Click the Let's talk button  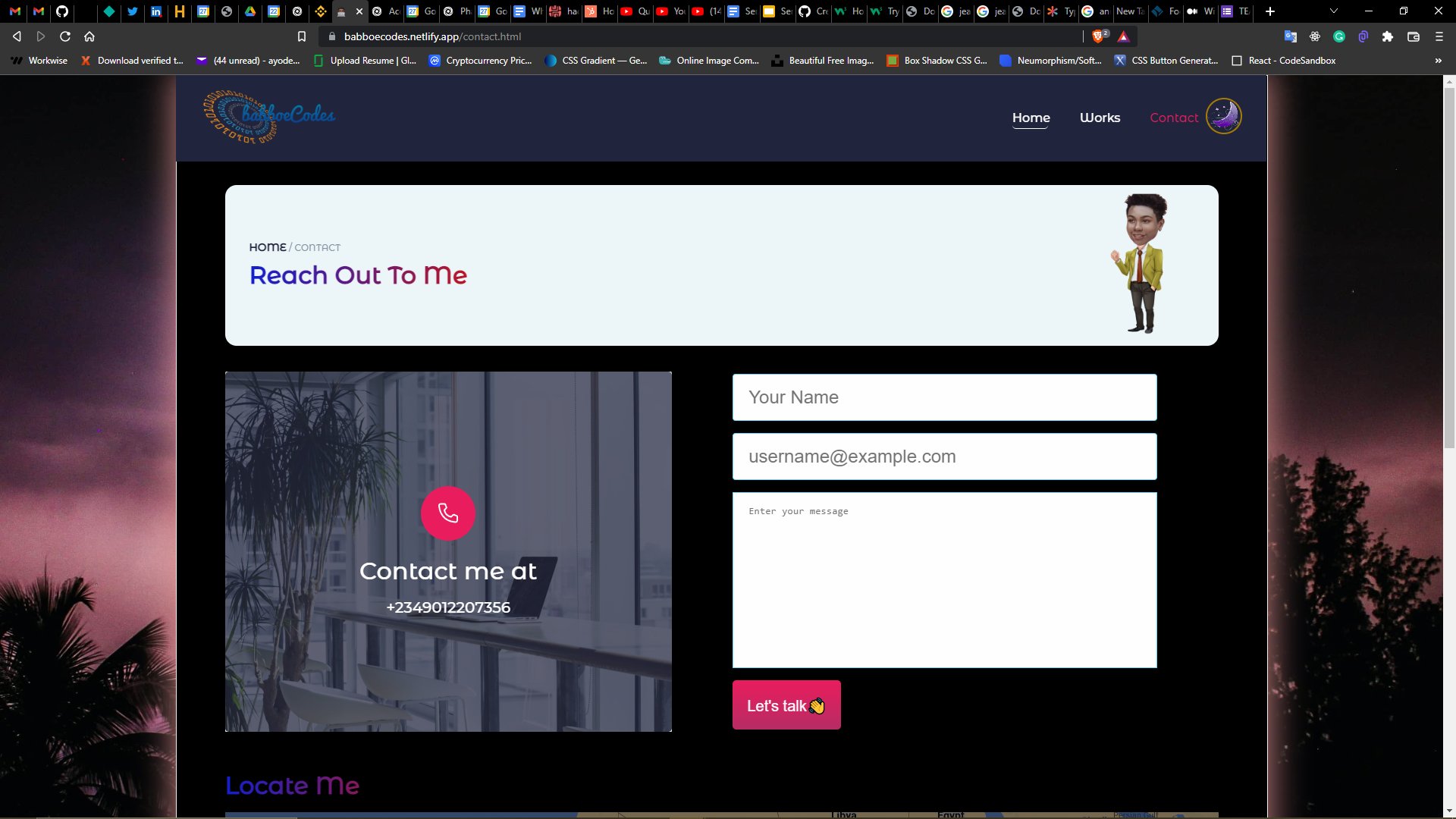pos(786,705)
